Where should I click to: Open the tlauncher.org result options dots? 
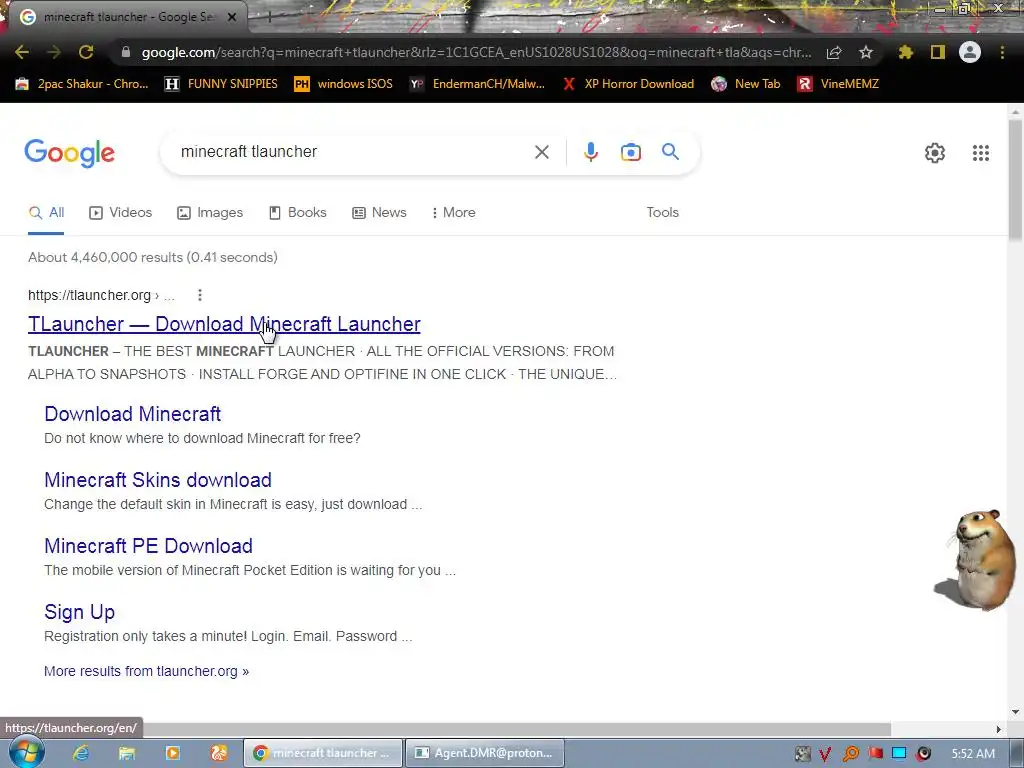(x=200, y=295)
